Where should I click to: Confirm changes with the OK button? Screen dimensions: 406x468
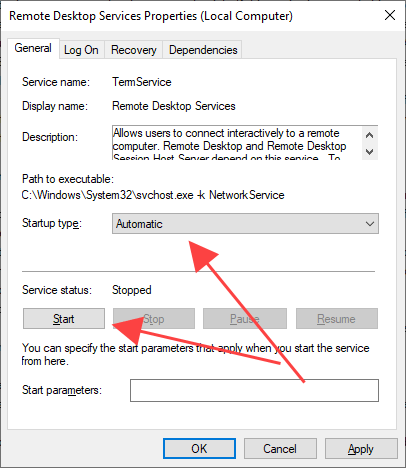tap(199, 449)
